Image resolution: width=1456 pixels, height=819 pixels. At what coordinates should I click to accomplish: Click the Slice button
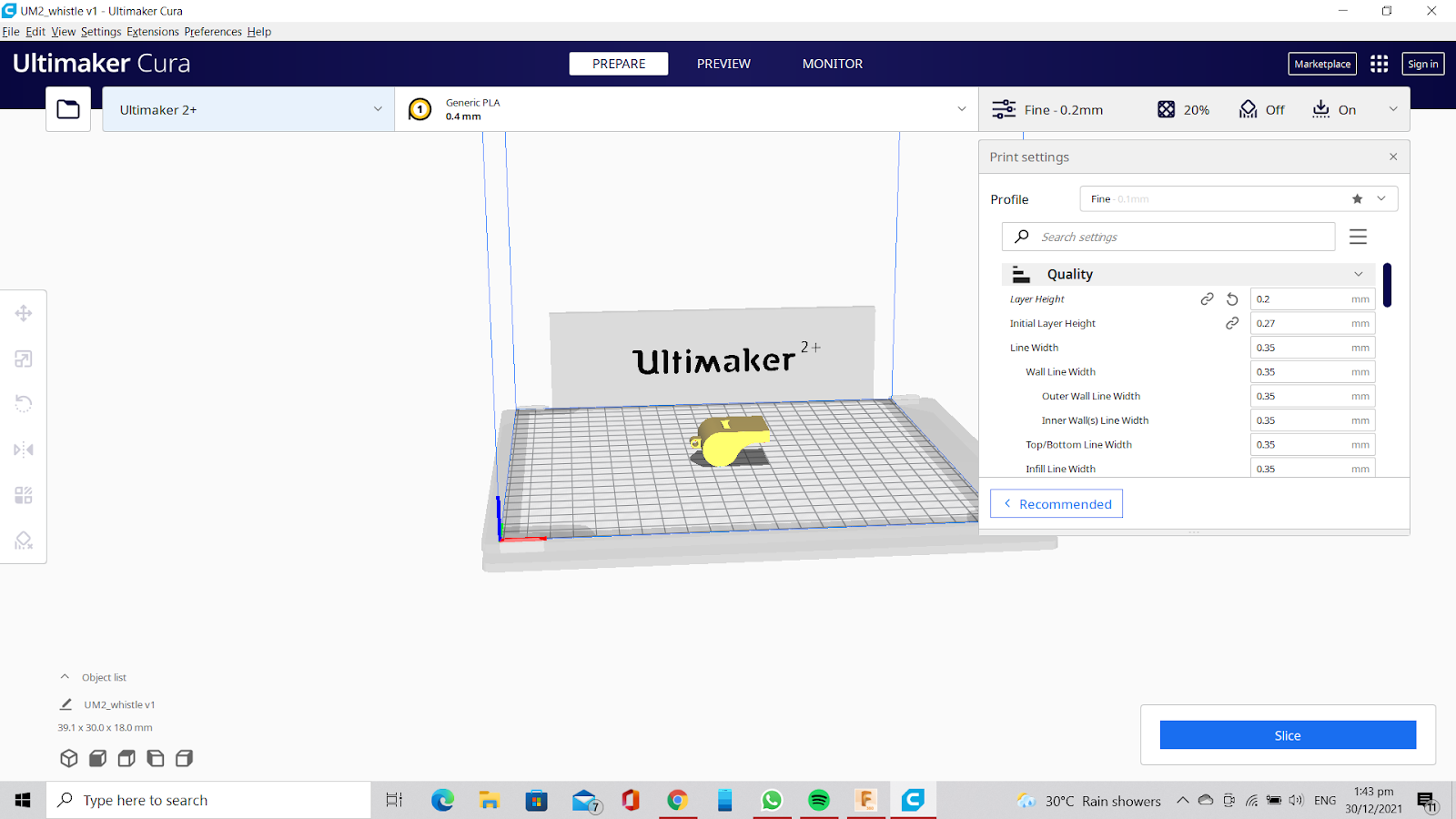pos(1288,735)
